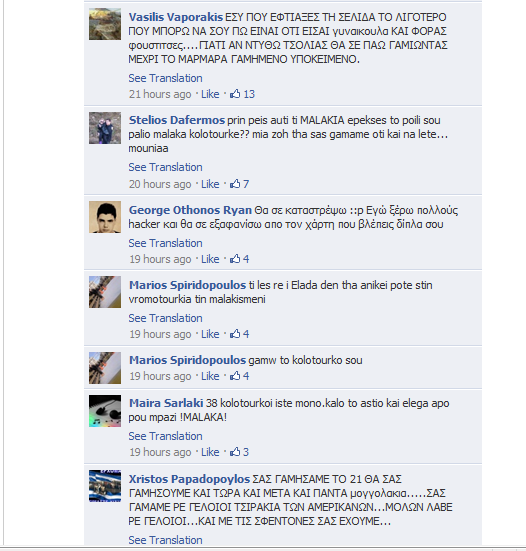The height and width of the screenshot is (551, 526).
Task: Click the thumbs-up icon showing 13 likes
Action: [x=235, y=94]
